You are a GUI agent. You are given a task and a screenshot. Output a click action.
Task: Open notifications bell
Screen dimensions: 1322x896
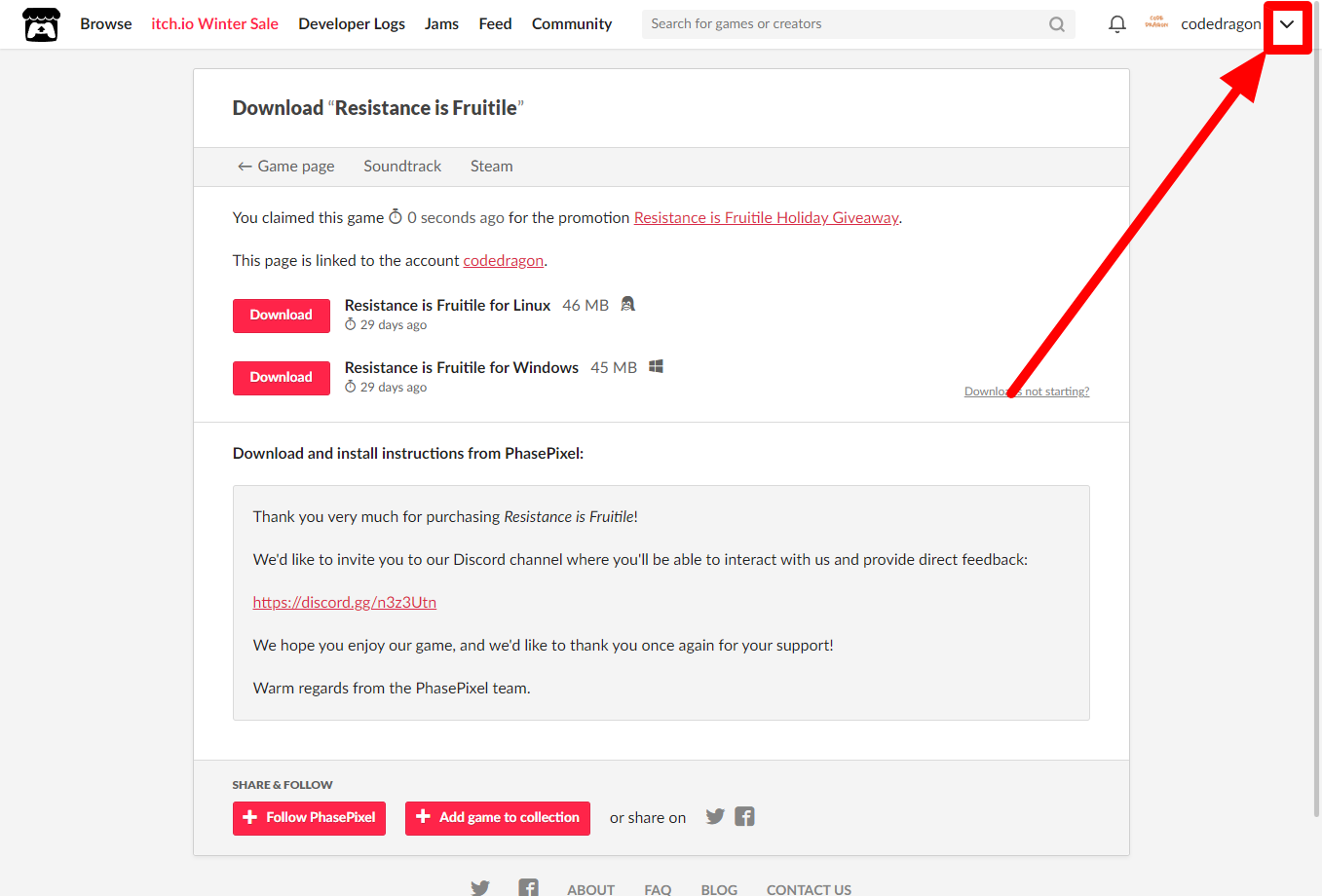[1117, 24]
